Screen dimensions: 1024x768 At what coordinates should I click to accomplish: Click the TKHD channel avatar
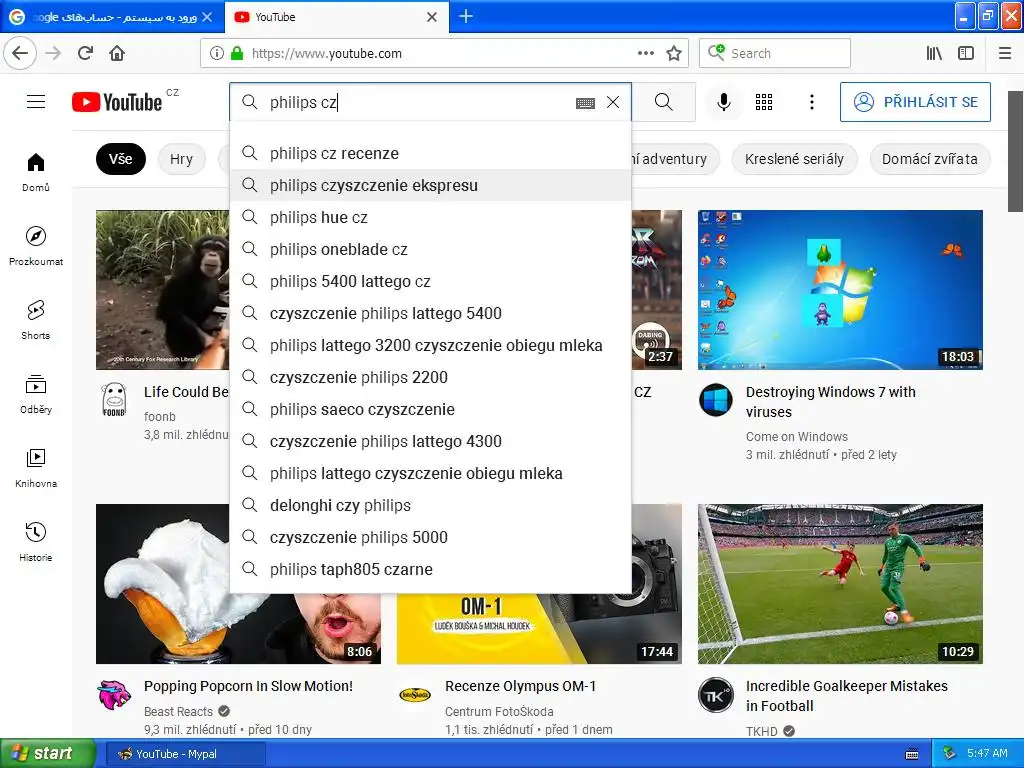716,696
